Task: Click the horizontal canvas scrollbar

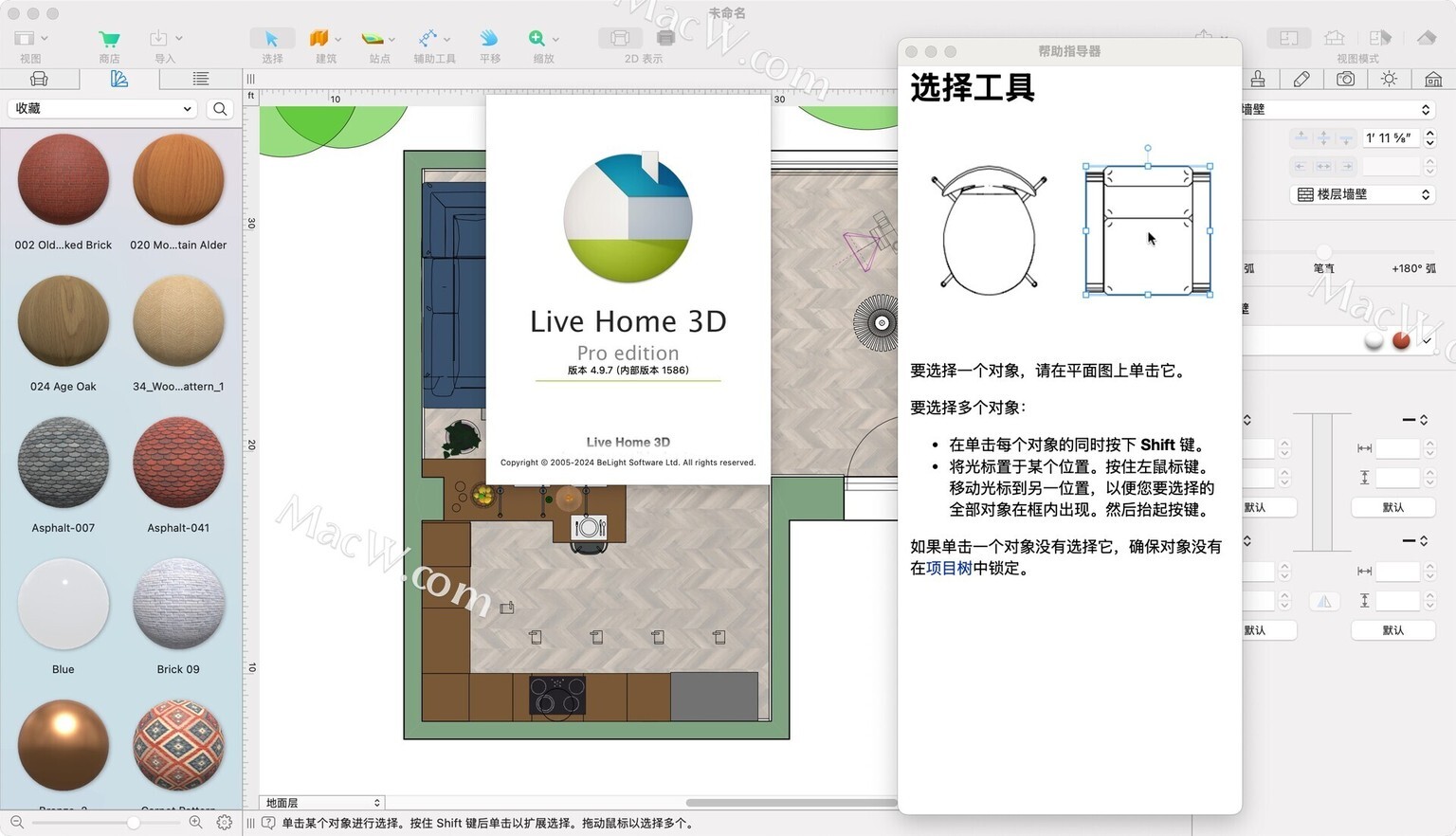Action: (791, 803)
